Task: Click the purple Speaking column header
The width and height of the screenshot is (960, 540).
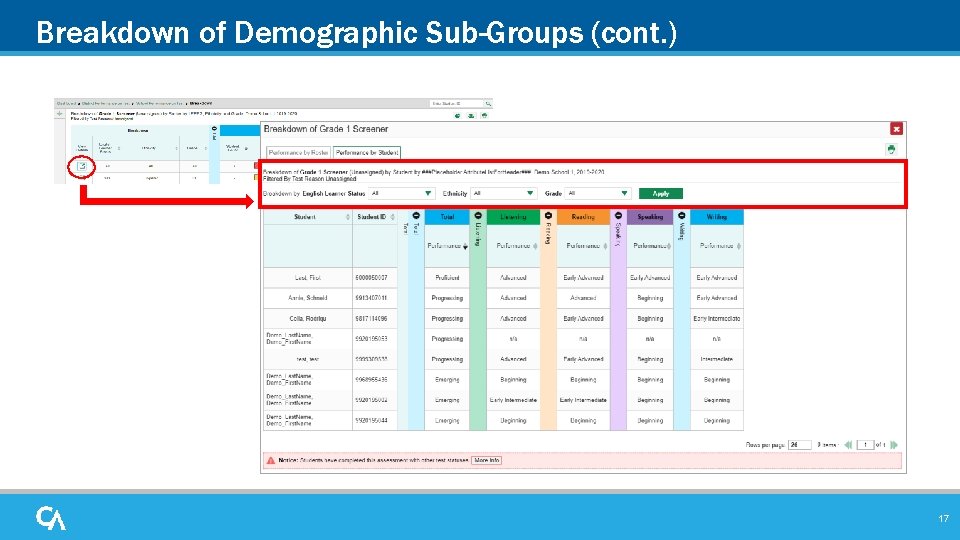Action: point(650,217)
